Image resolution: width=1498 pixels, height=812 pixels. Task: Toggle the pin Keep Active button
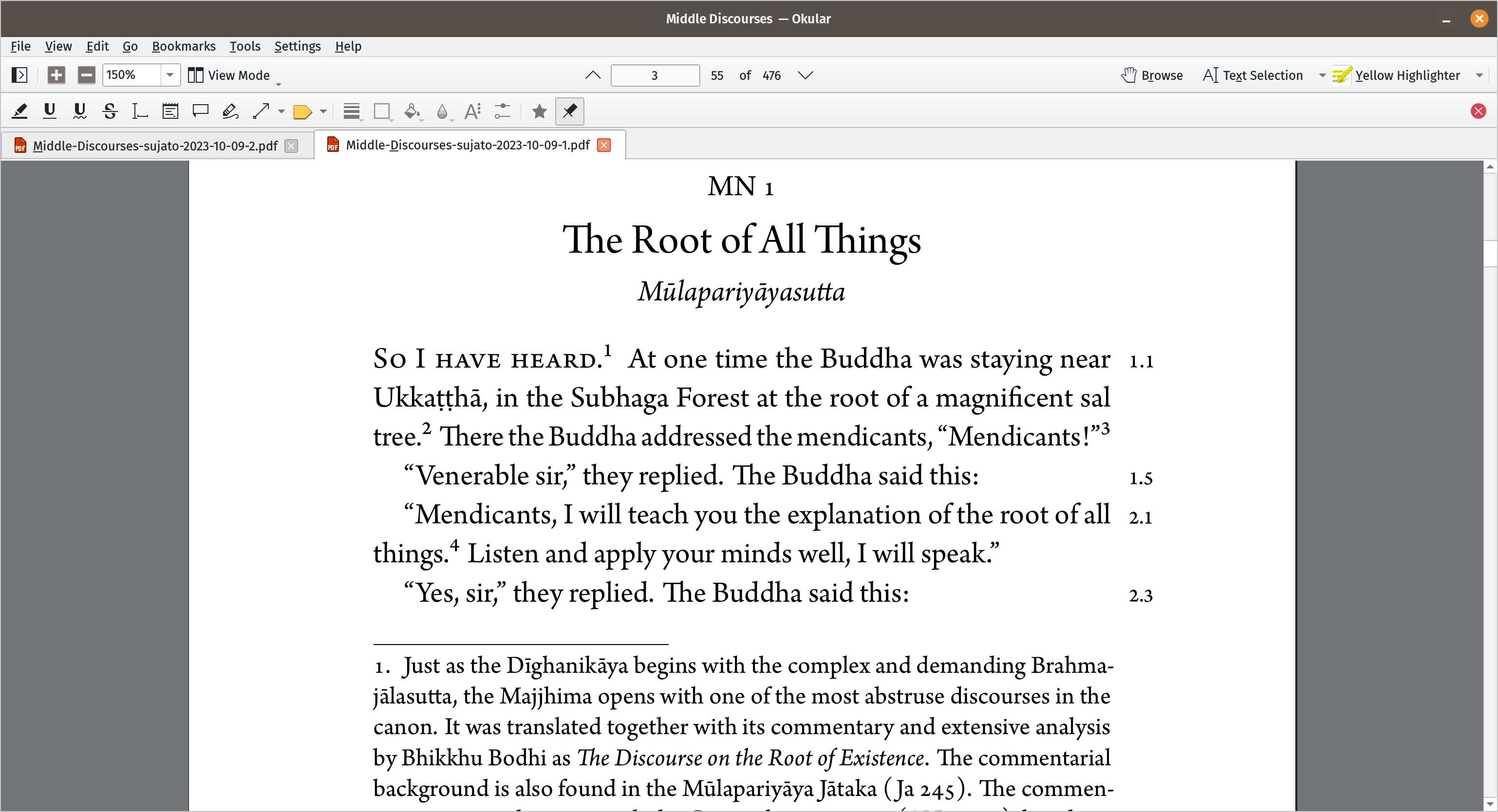(570, 111)
